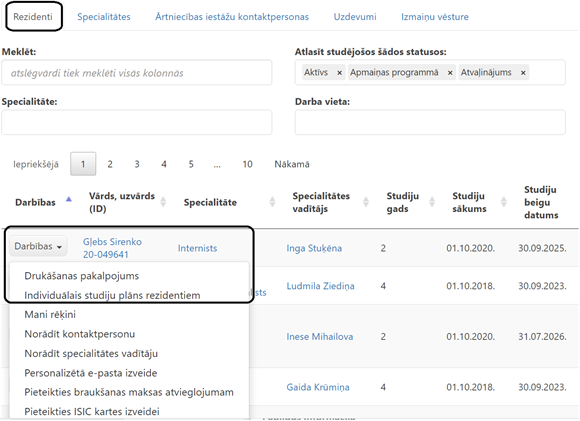Sort by Specialitātes vadītājs column
580x421 pixels.
(366, 202)
